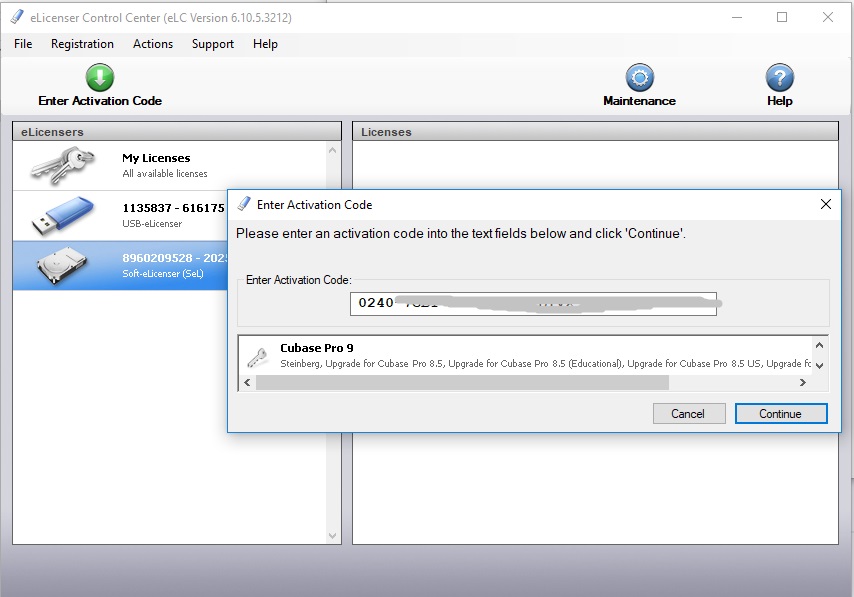The height and width of the screenshot is (597, 854).
Task: Click down arrow in license list vertical scrollbar
Action: tap(819, 365)
